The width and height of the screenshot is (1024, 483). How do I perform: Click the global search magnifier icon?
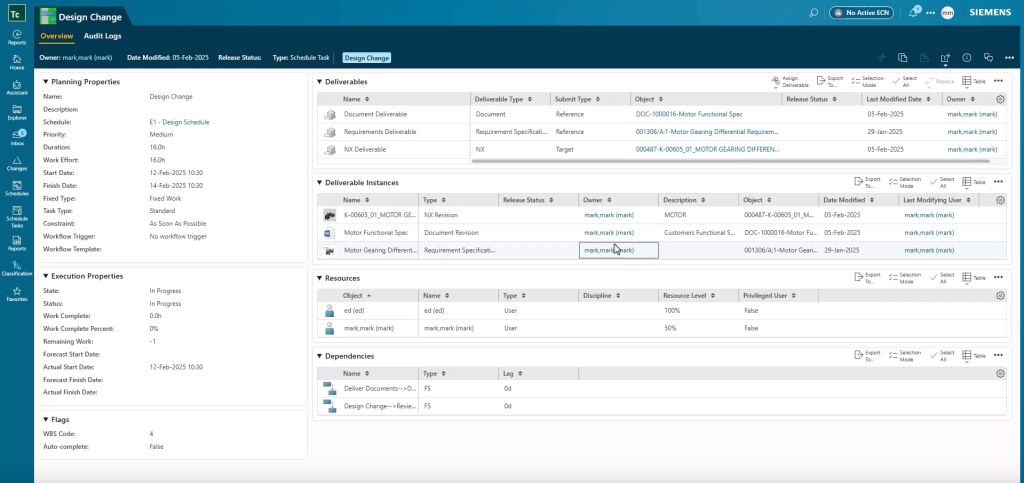tap(814, 12)
